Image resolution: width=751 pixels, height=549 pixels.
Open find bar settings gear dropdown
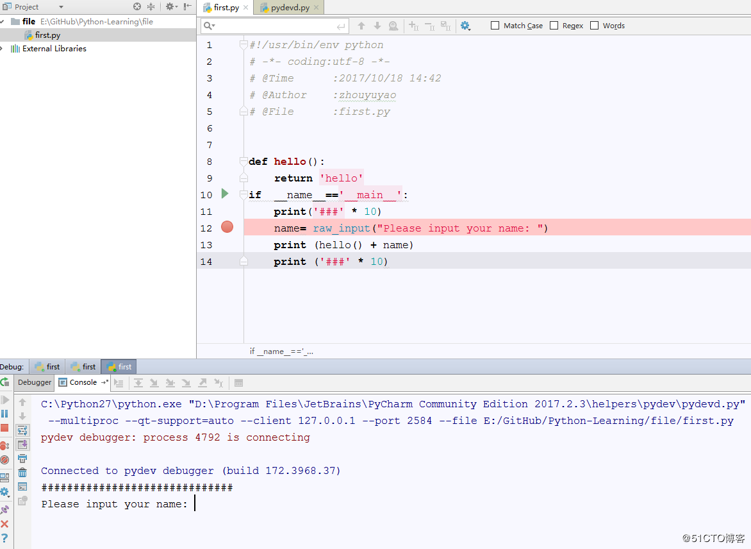click(x=466, y=26)
